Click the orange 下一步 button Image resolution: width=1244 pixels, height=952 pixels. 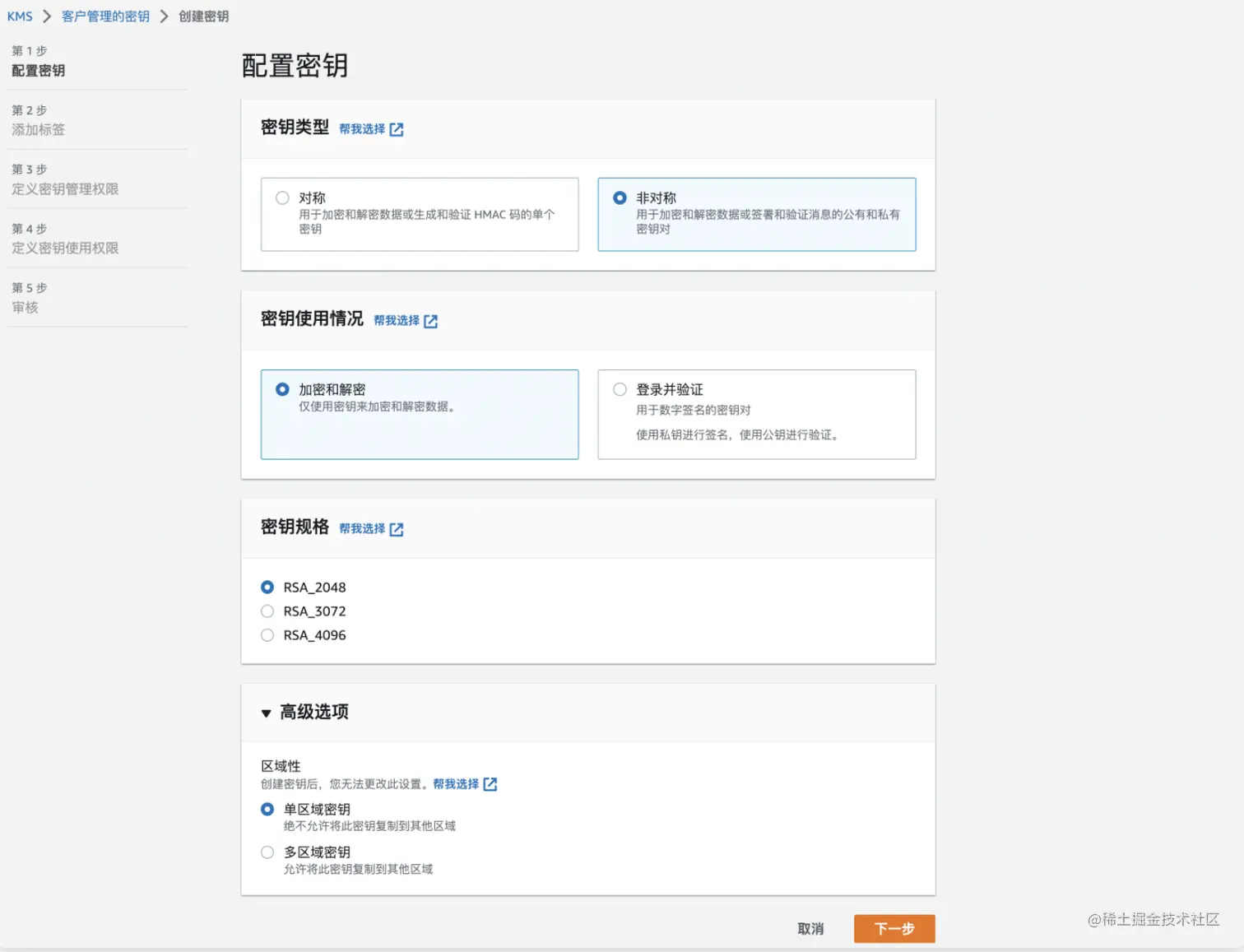(x=894, y=929)
